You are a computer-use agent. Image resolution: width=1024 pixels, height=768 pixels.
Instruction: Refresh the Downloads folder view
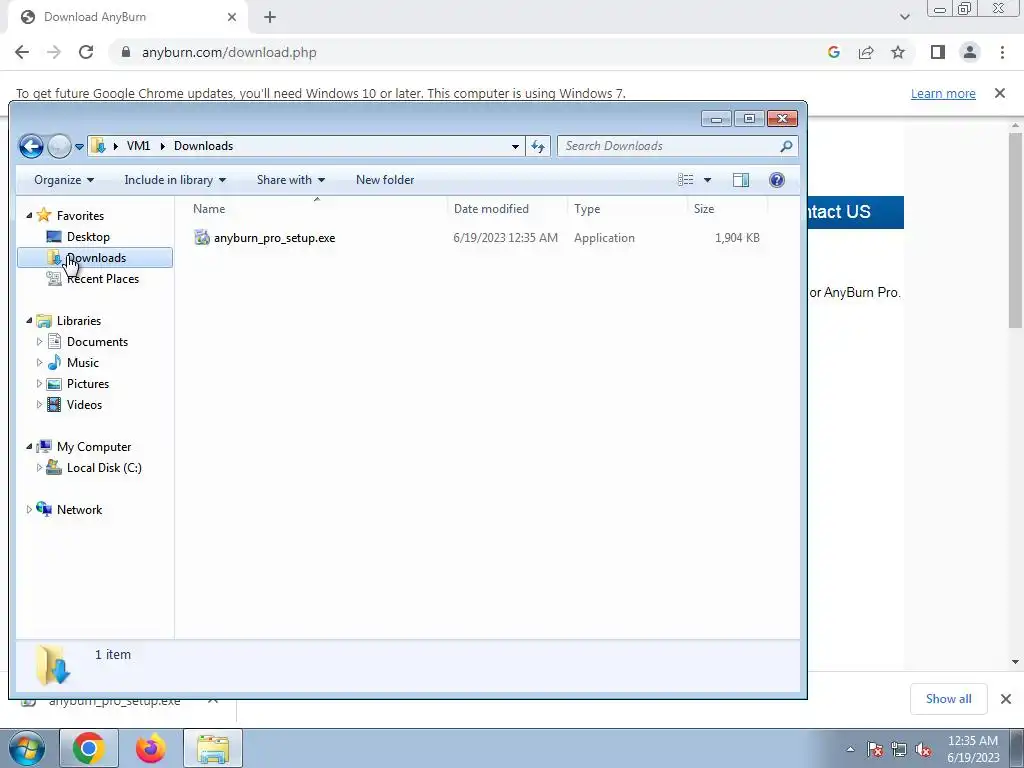(x=538, y=146)
